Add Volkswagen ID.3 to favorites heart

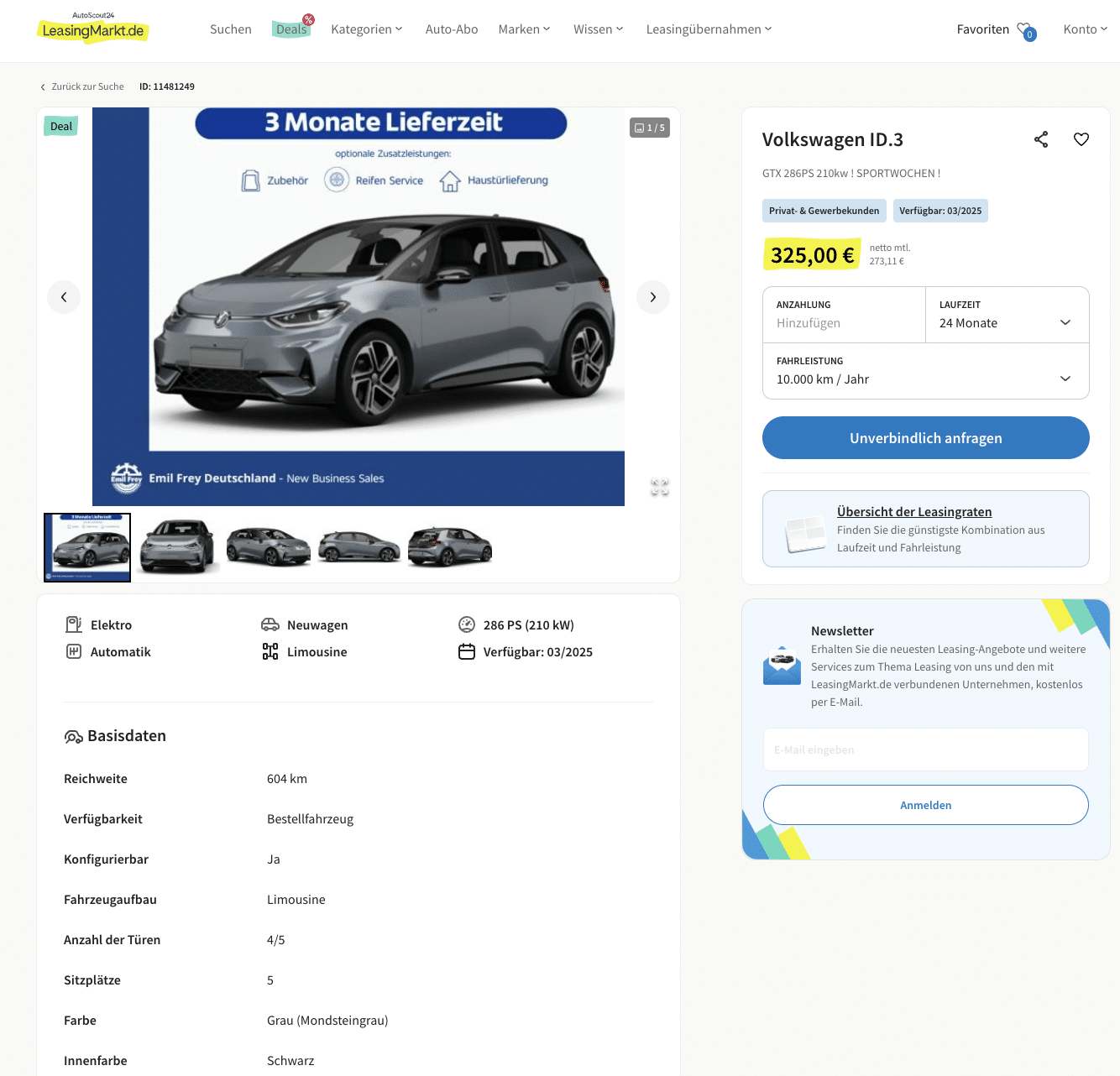(1081, 139)
